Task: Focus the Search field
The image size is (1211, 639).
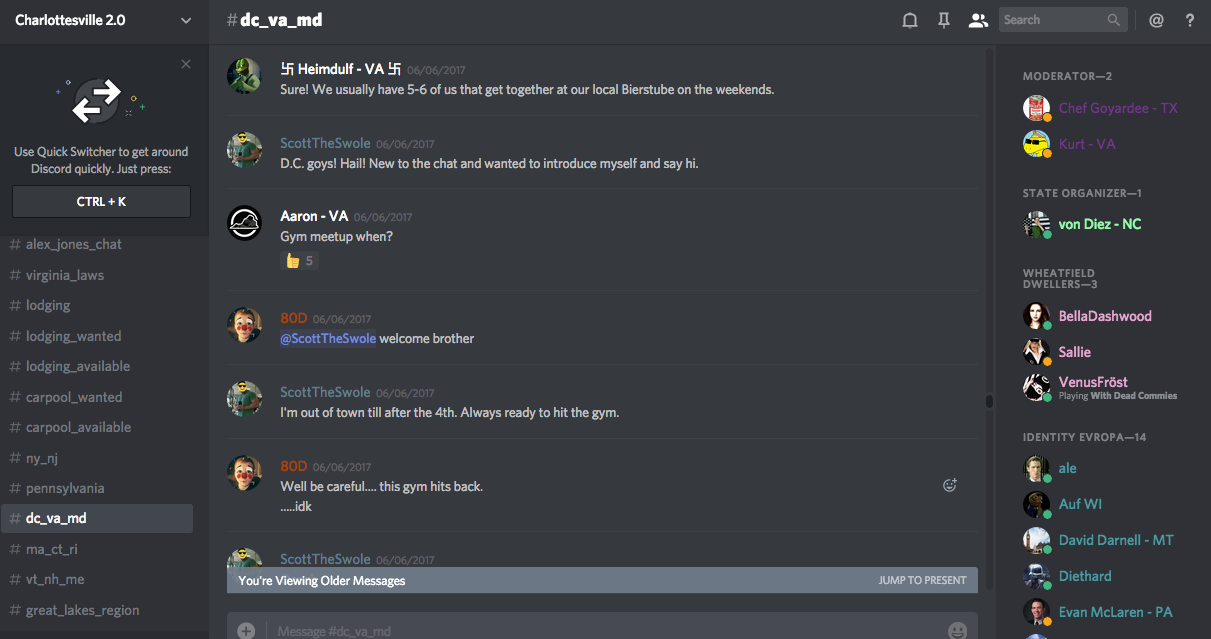Action: click(1053, 20)
